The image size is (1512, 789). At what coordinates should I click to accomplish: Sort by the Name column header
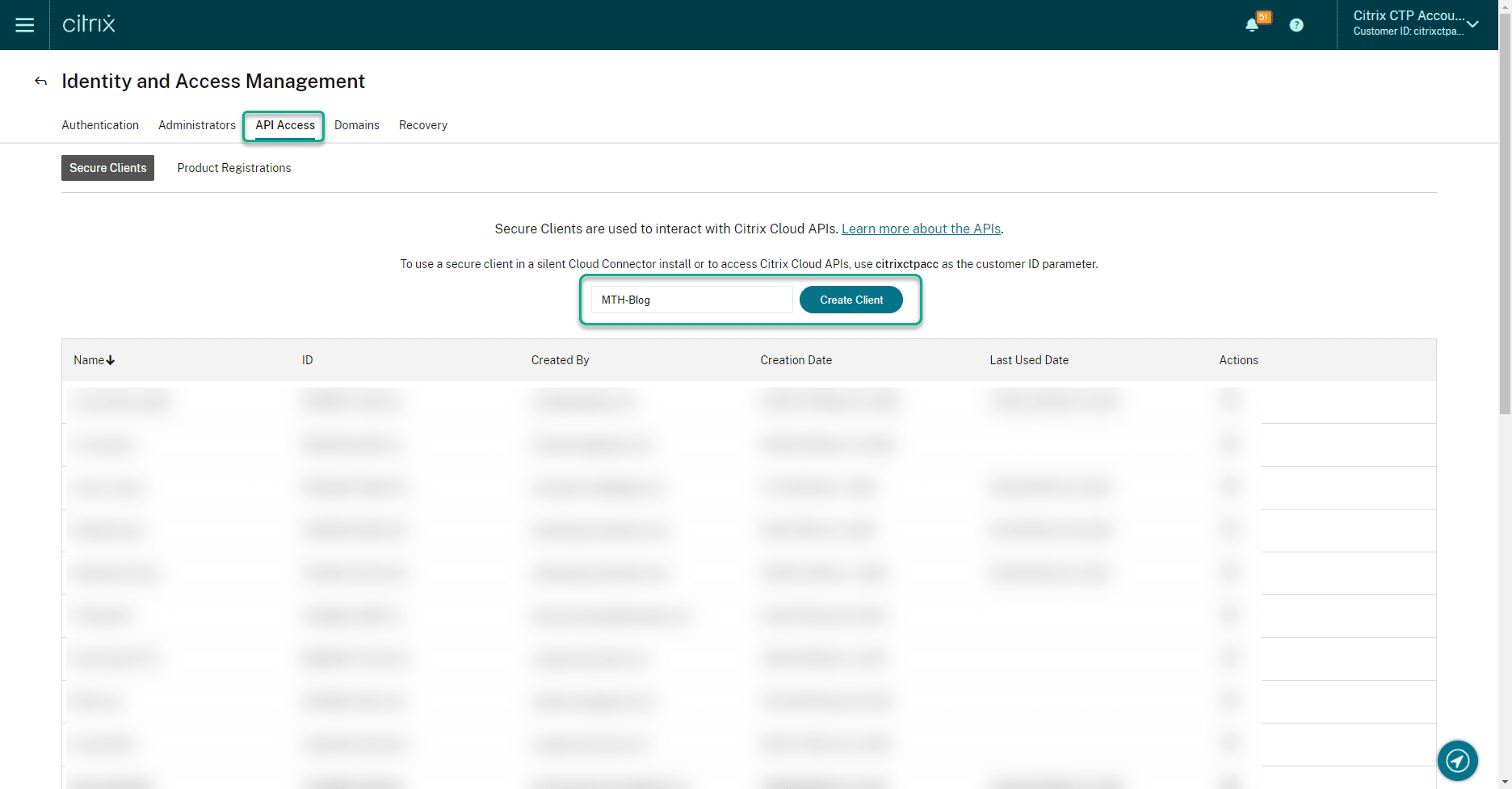click(x=94, y=360)
